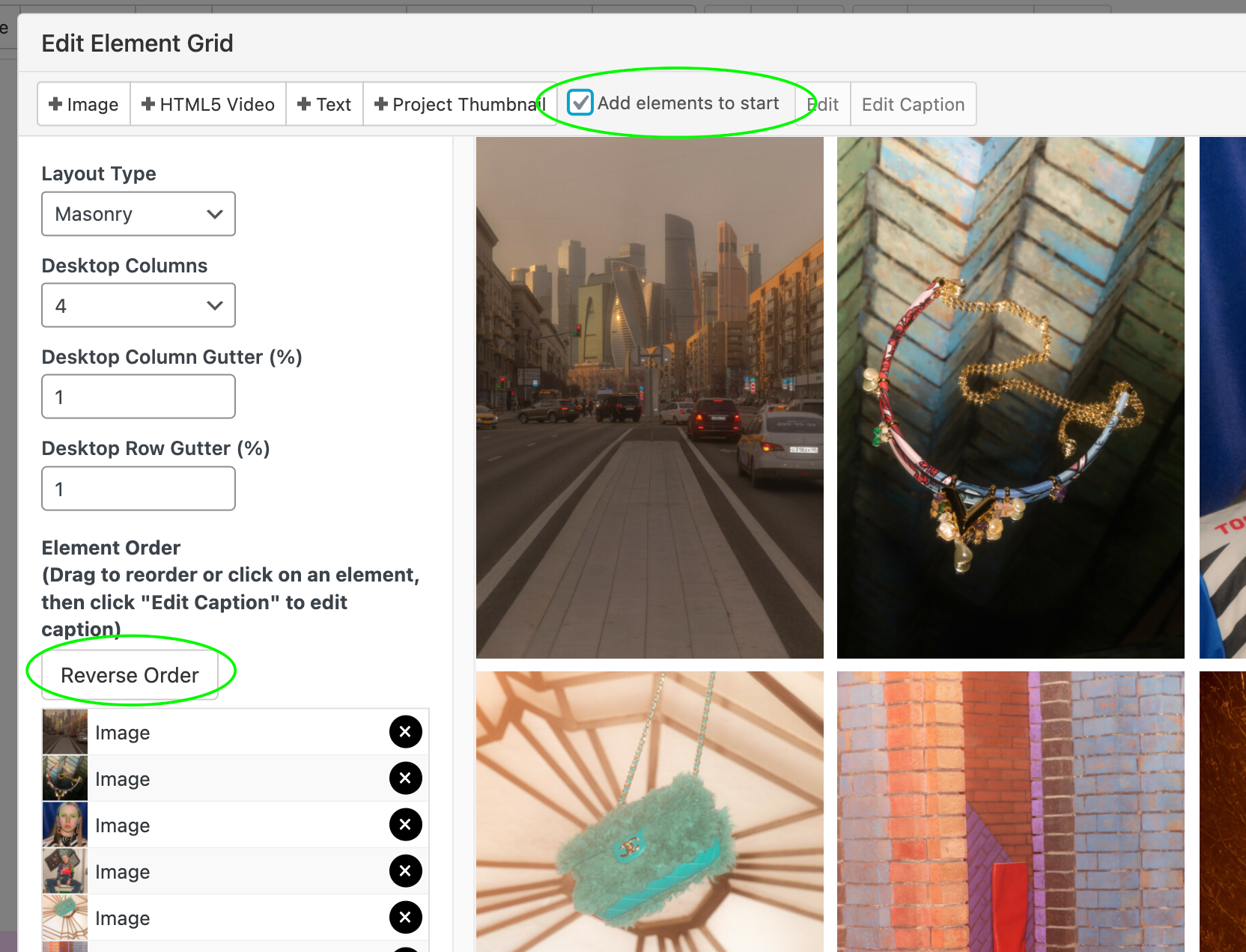Remove the first Image in element list
Image resolution: width=1246 pixels, height=952 pixels.
click(405, 732)
